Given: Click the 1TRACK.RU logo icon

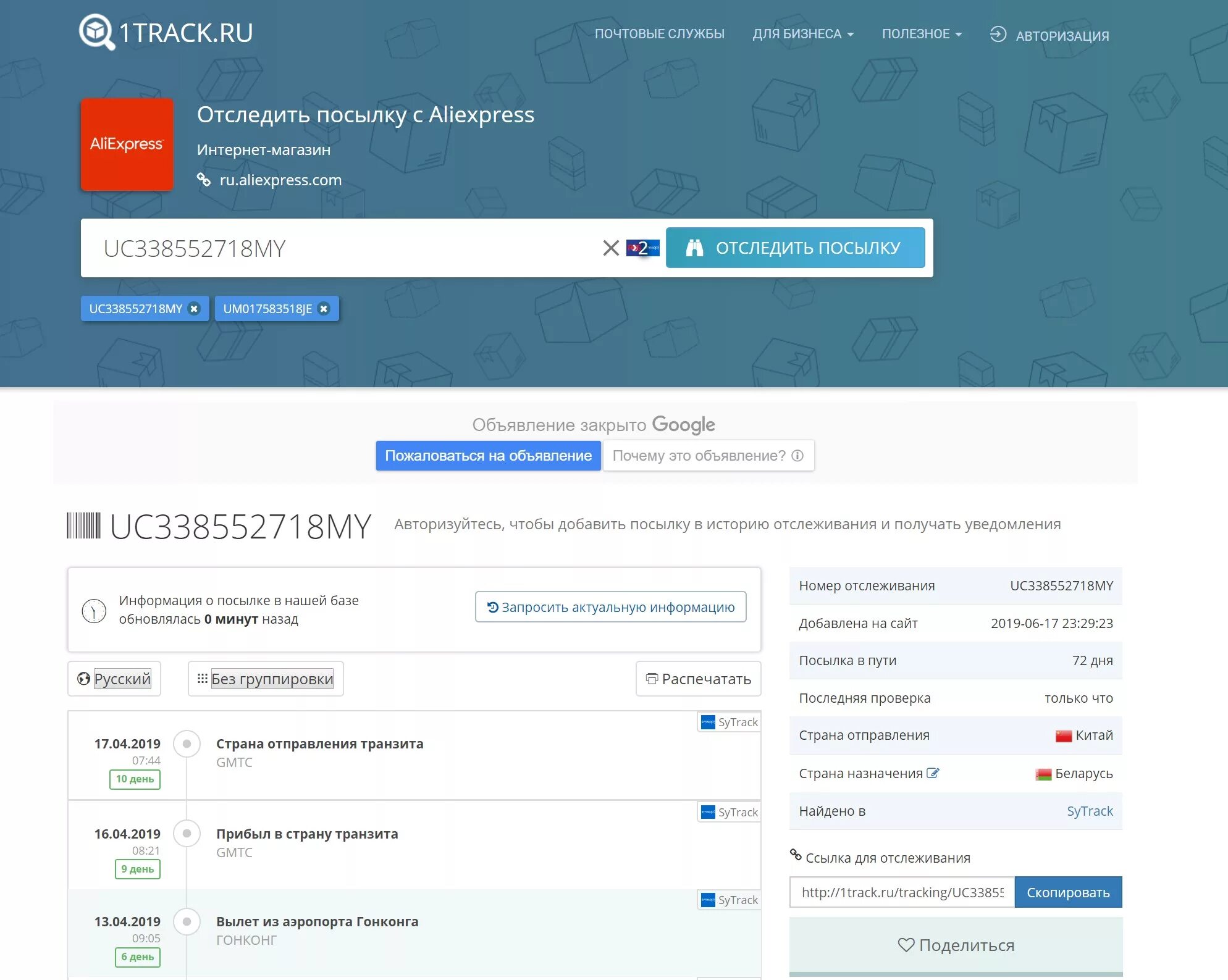Looking at the screenshot, I should [97, 32].
